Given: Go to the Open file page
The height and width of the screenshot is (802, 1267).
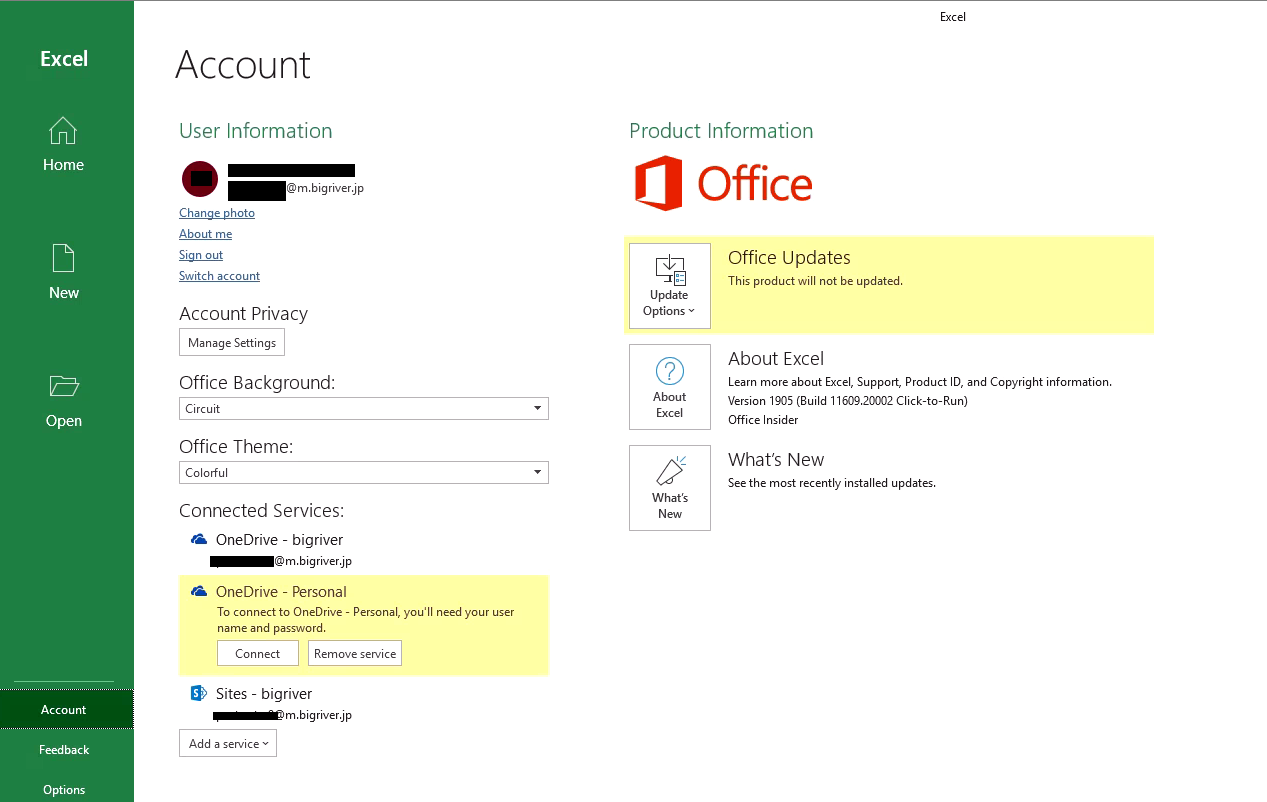Looking at the screenshot, I should [63, 400].
